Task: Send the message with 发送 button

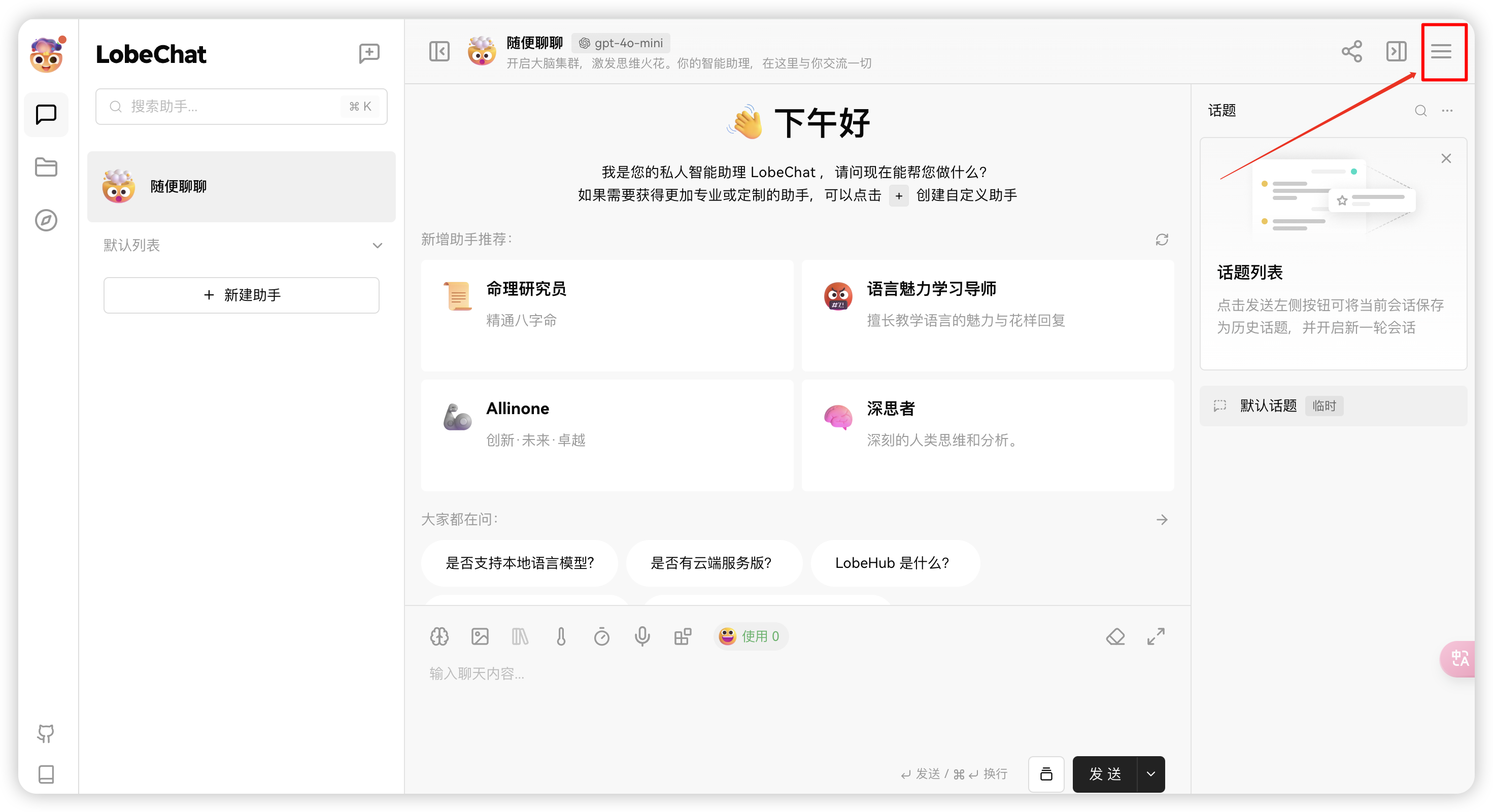Action: pyautogui.click(x=1105, y=774)
